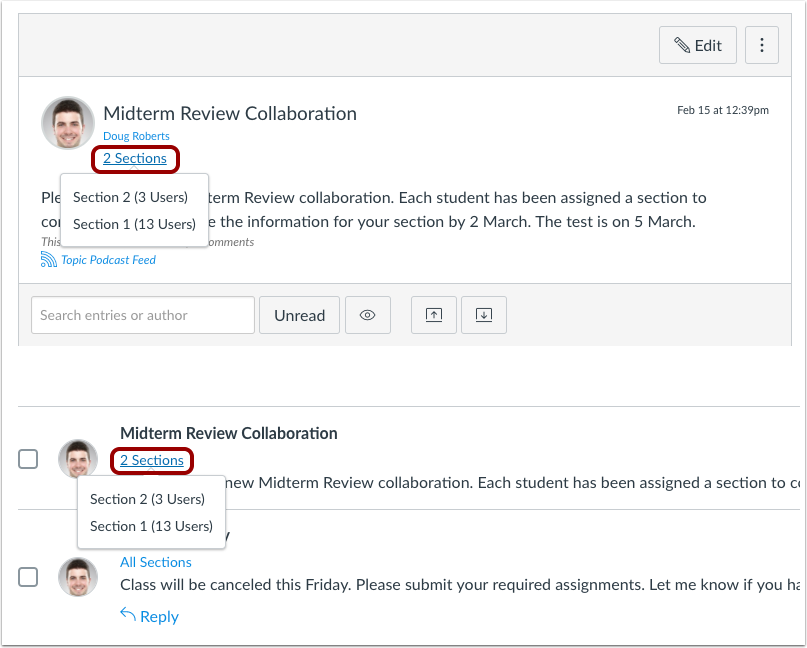
Task: Click Doug Roberts's profile avatar
Action: (67, 122)
